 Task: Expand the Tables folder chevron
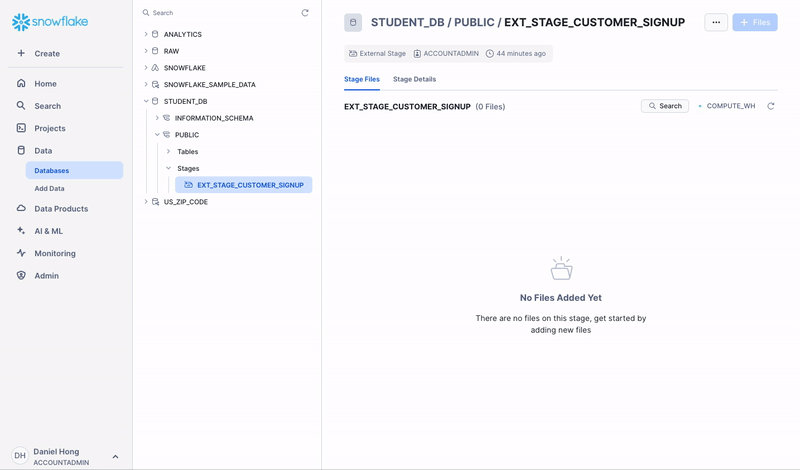168,152
